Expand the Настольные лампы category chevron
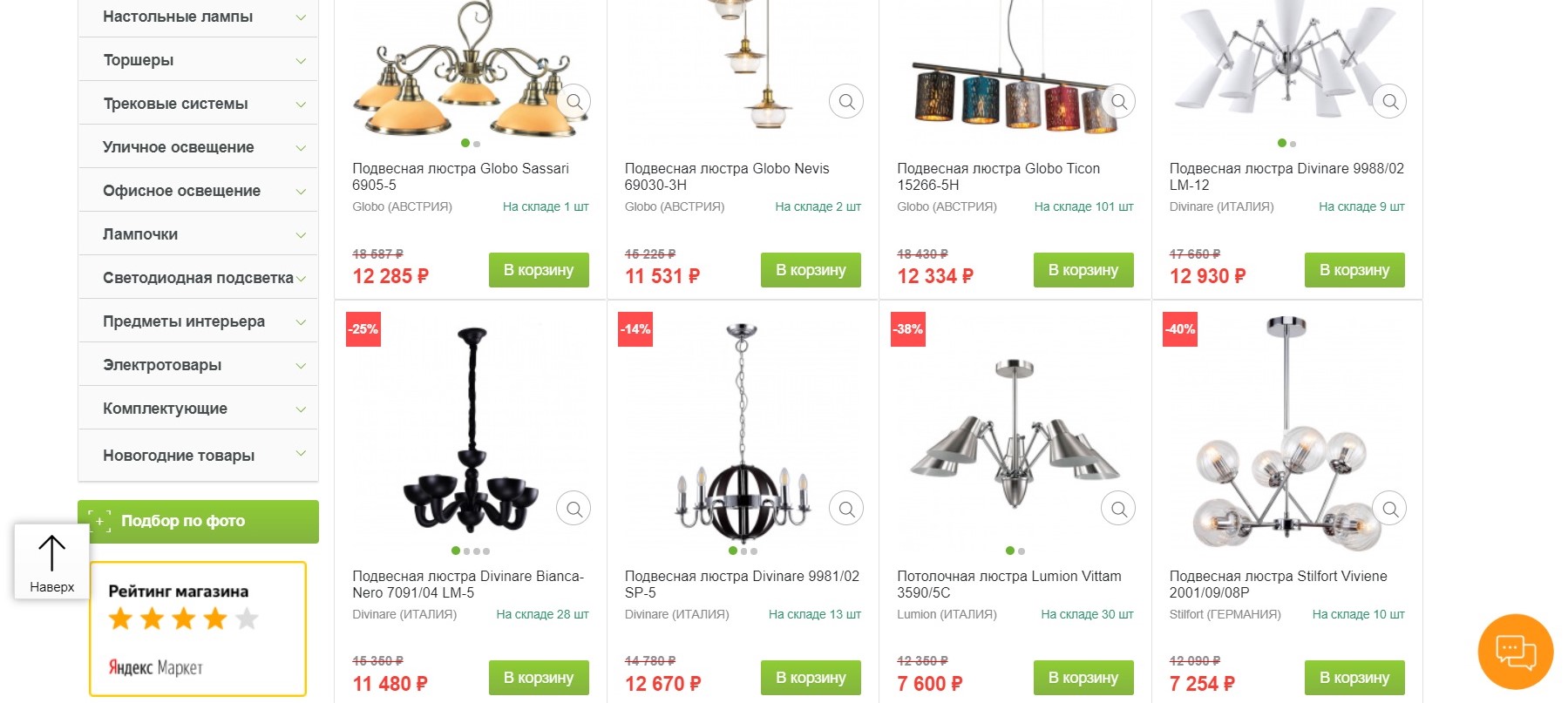The image size is (1568, 703). tap(301, 17)
